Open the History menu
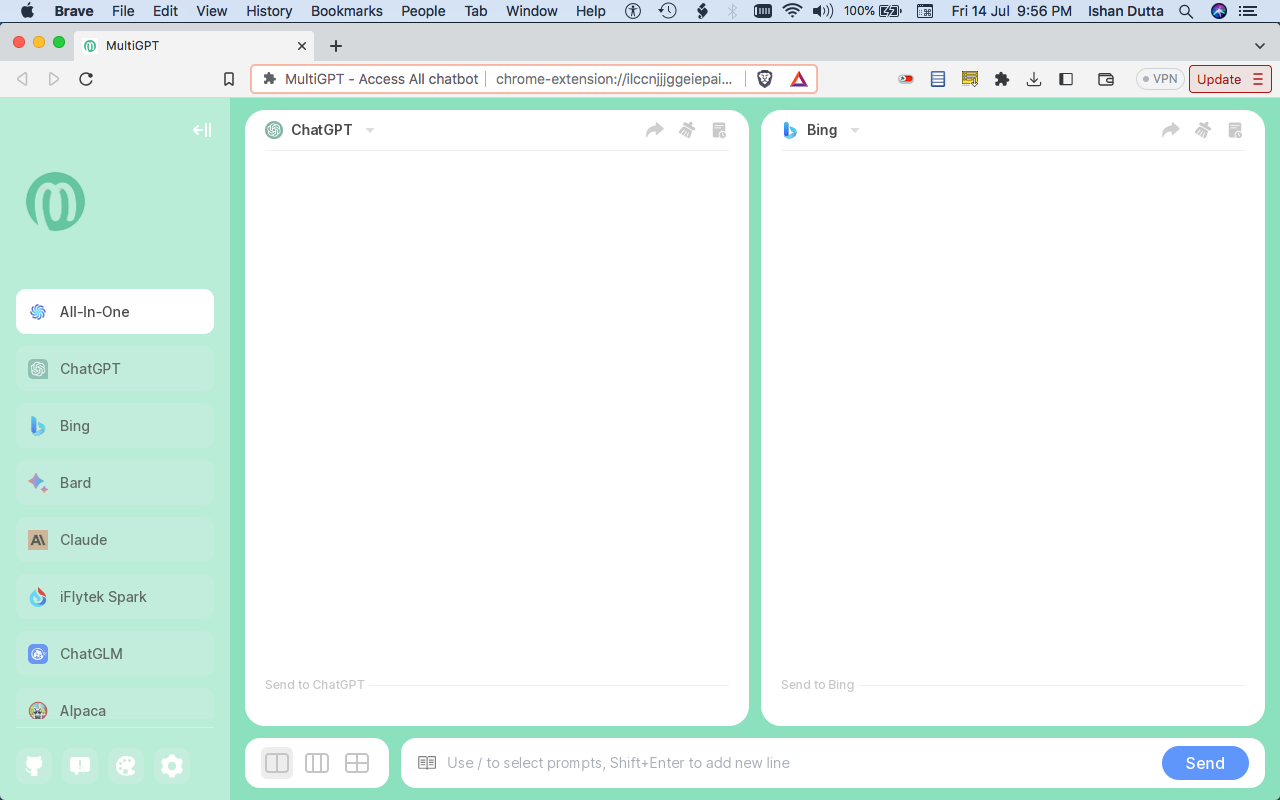This screenshot has height=800, width=1280. (x=269, y=11)
